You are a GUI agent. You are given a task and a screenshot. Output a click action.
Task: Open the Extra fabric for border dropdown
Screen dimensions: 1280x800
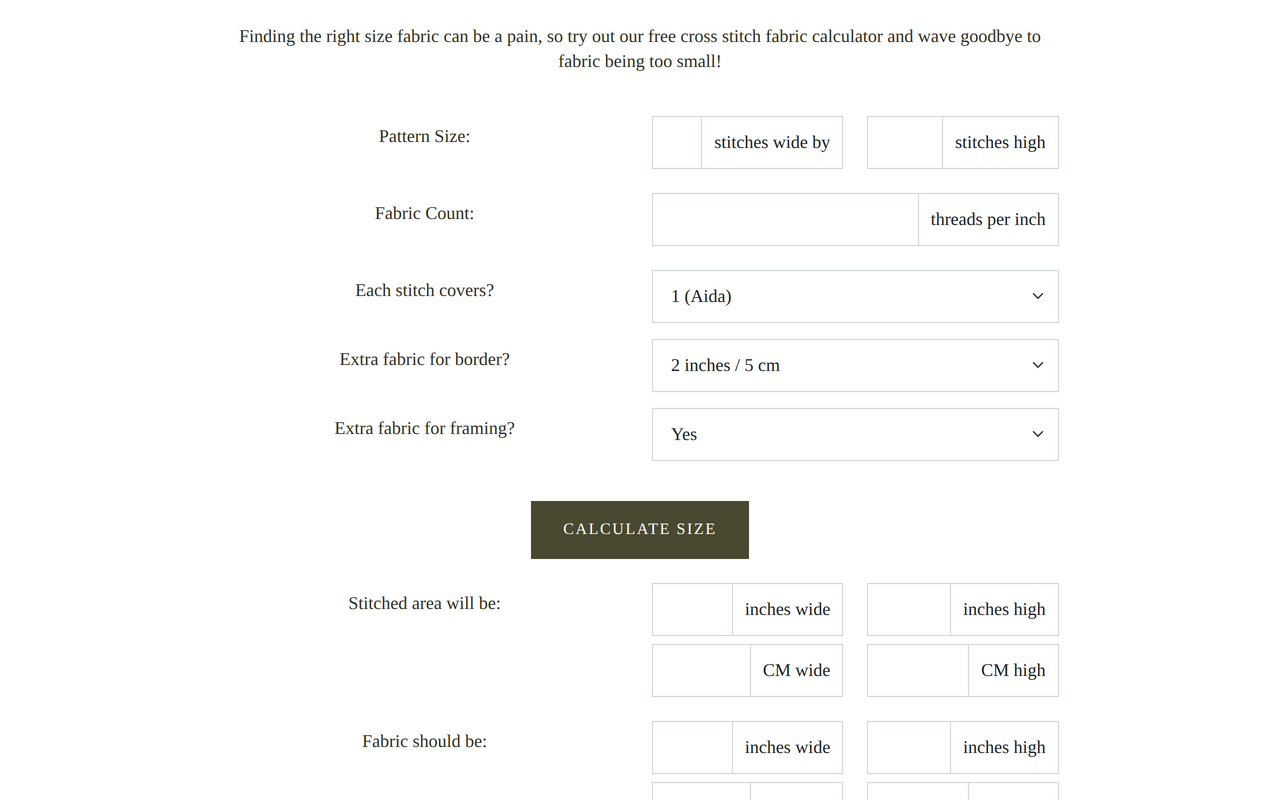pyautogui.click(x=855, y=365)
